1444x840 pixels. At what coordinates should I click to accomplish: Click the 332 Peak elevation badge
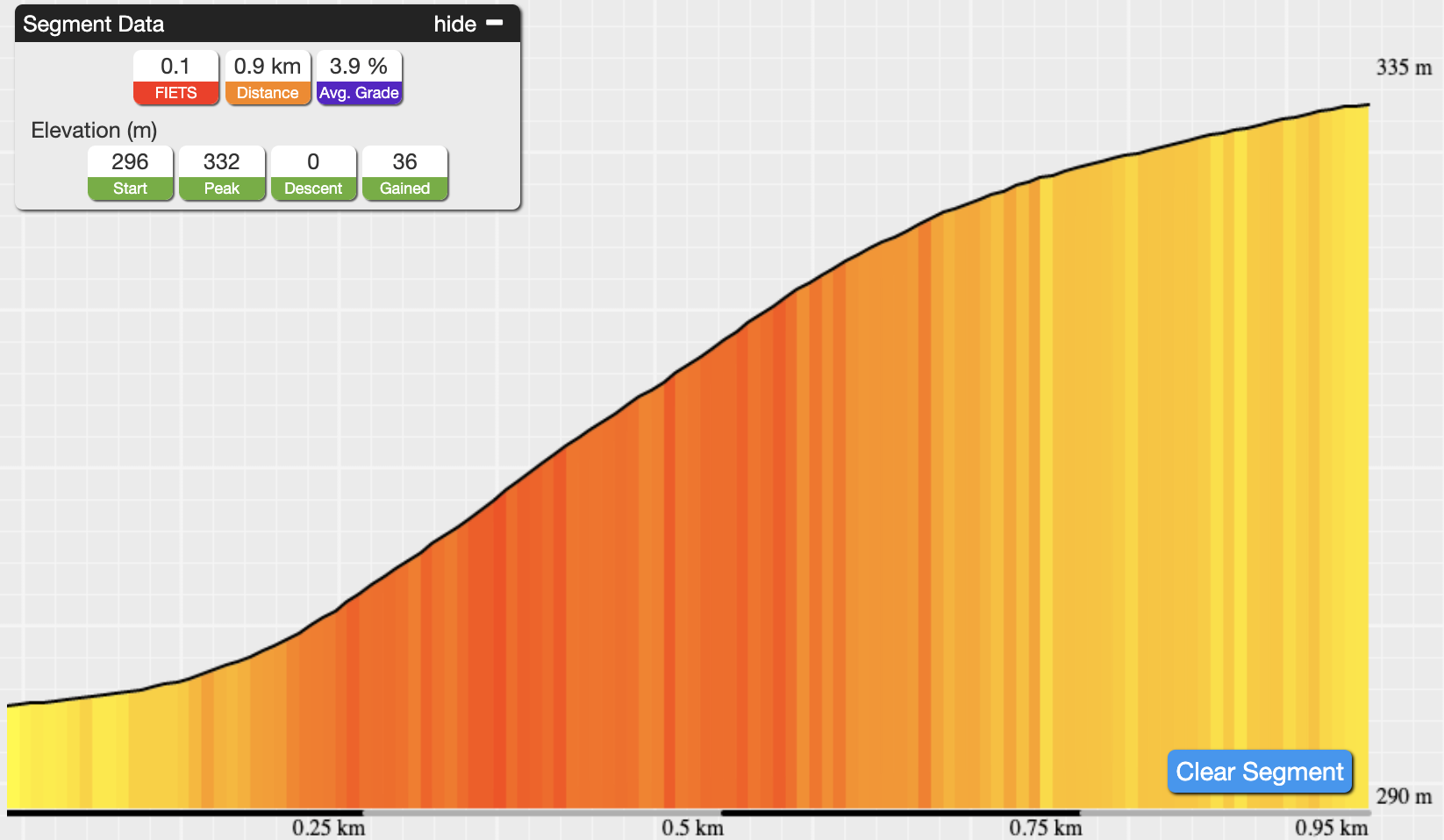222,174
